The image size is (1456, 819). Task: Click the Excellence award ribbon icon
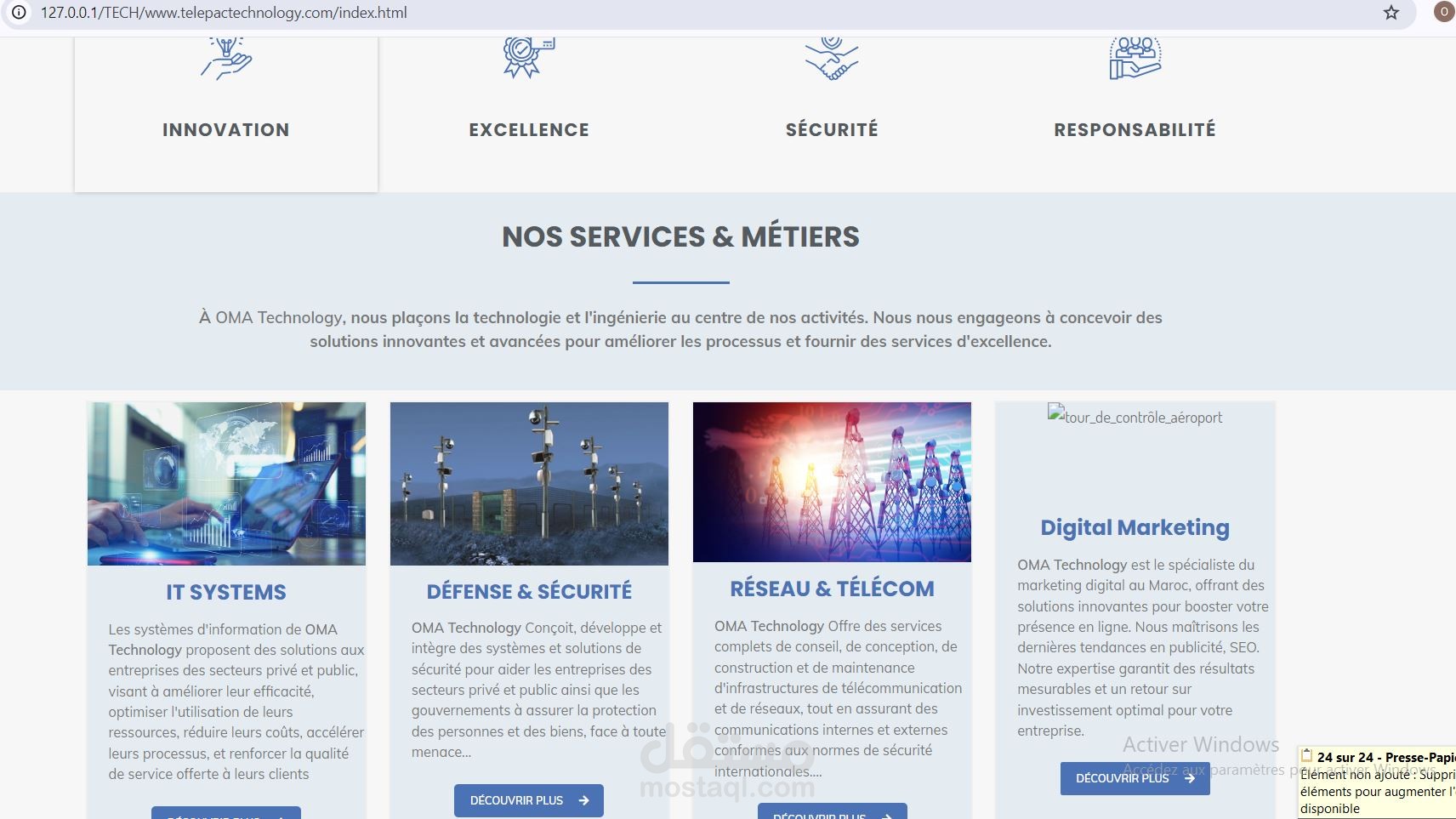pyautogui.click(x=529, y=58)
